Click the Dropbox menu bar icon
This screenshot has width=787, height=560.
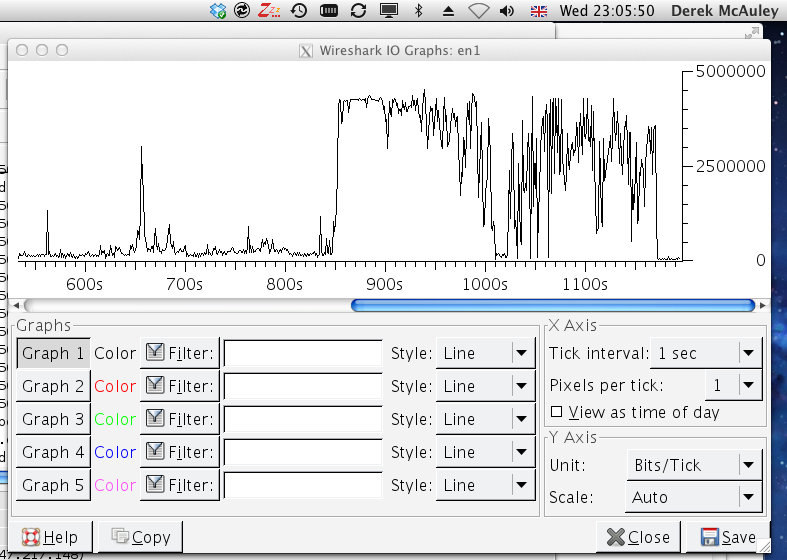[218, 11]
